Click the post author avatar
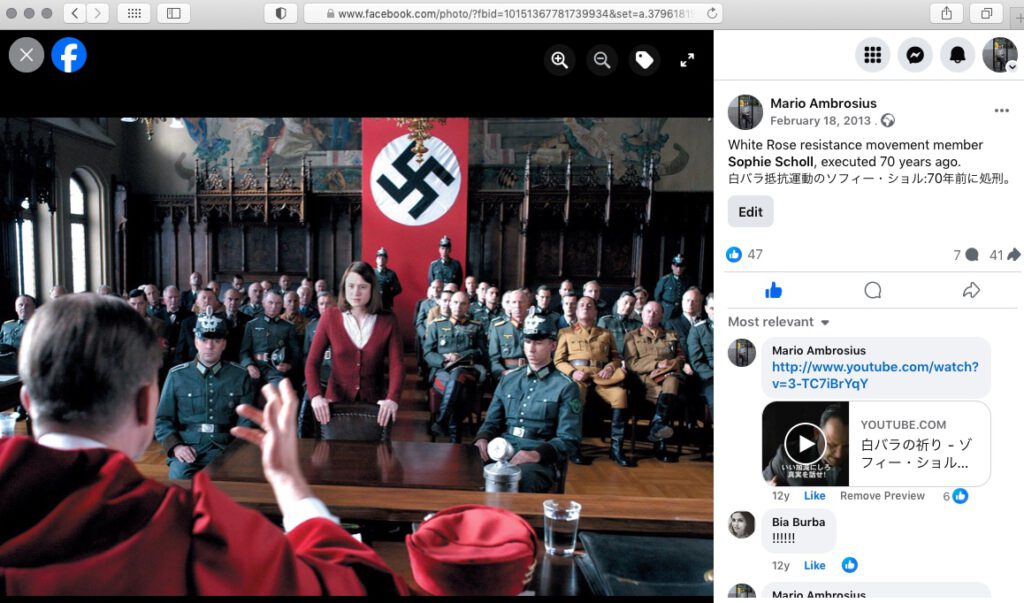This screenshot has width=1024, height=603. pyautogui.click(x=745, y=112)
